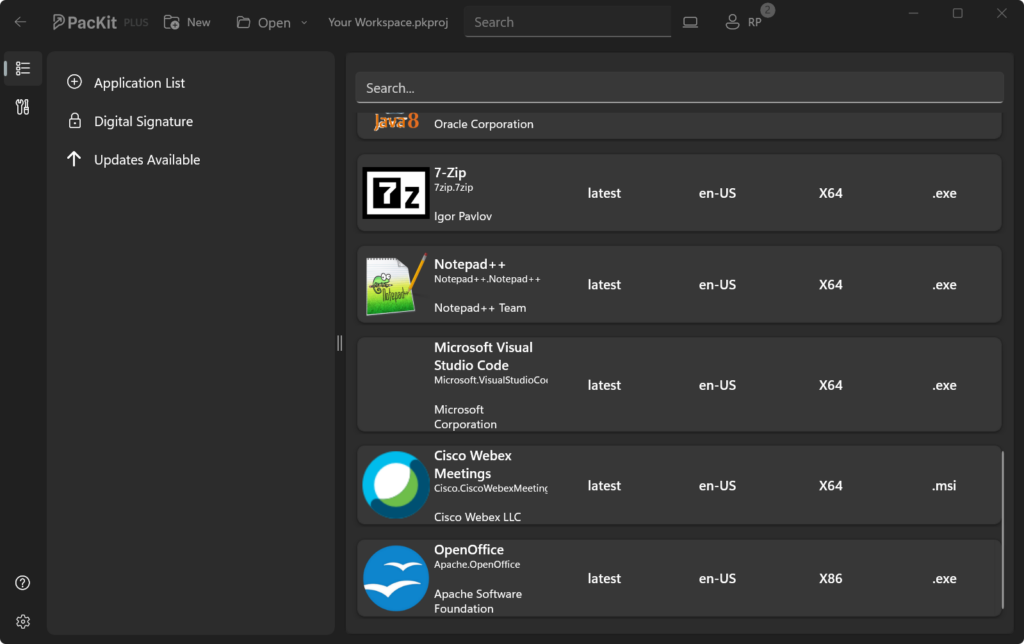Click Apache Software Foundation publisher text

[477, 601]
